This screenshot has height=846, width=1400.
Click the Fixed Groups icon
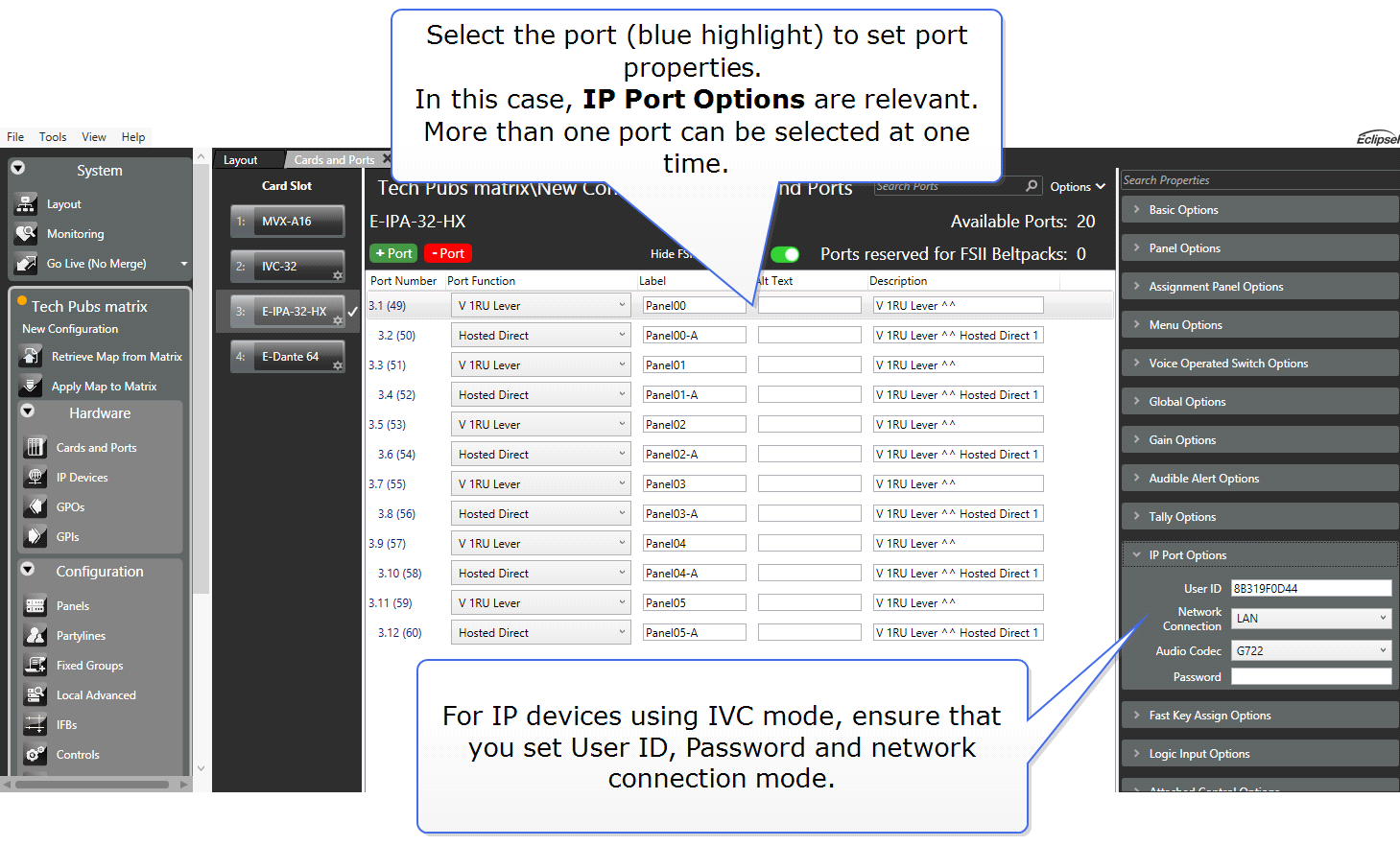[x=36, y=666]
